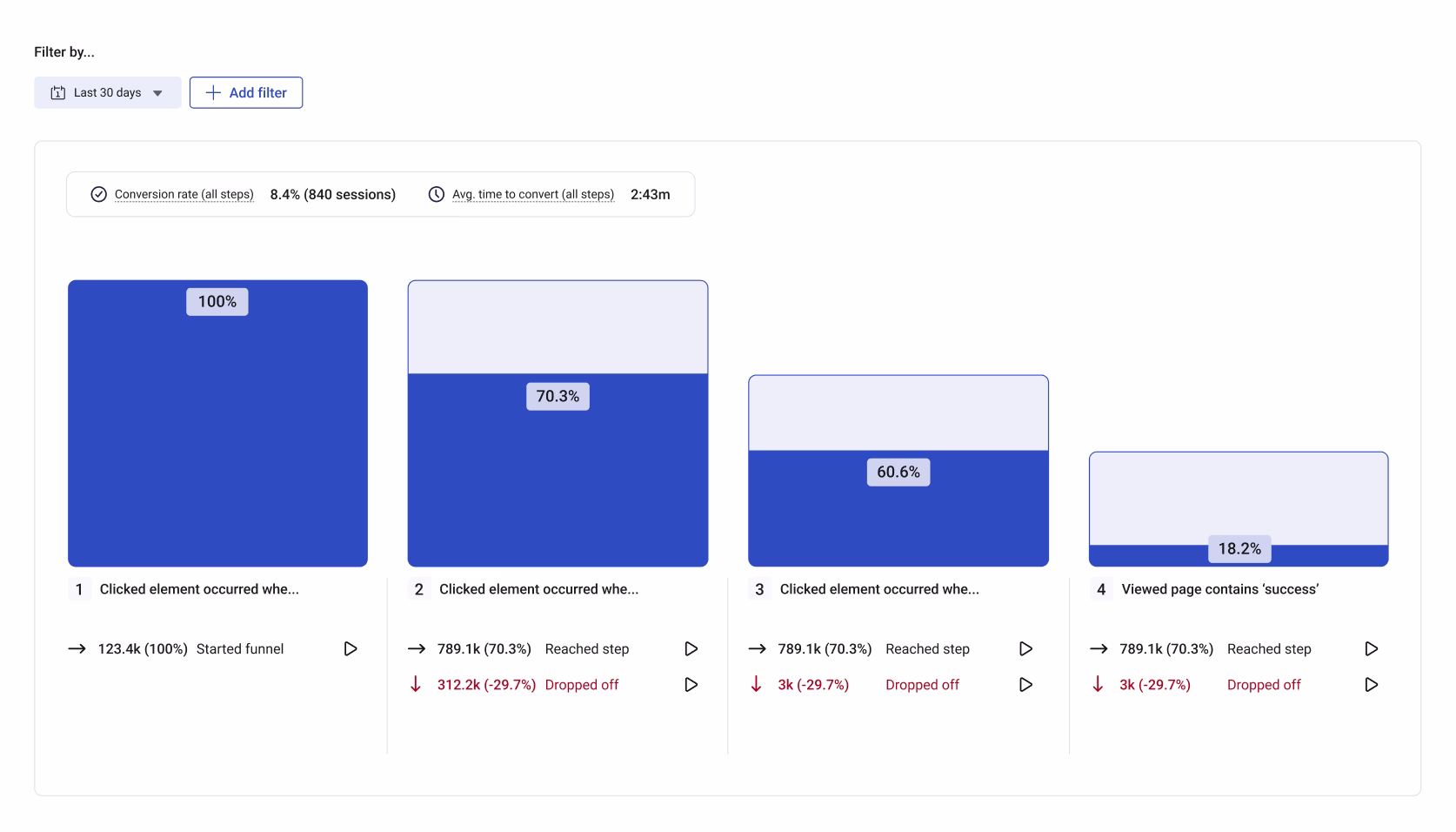This screenshot has height=832, width=1456.
Task: Click the step number 1 badge
Action: click(x=79, y=589)
